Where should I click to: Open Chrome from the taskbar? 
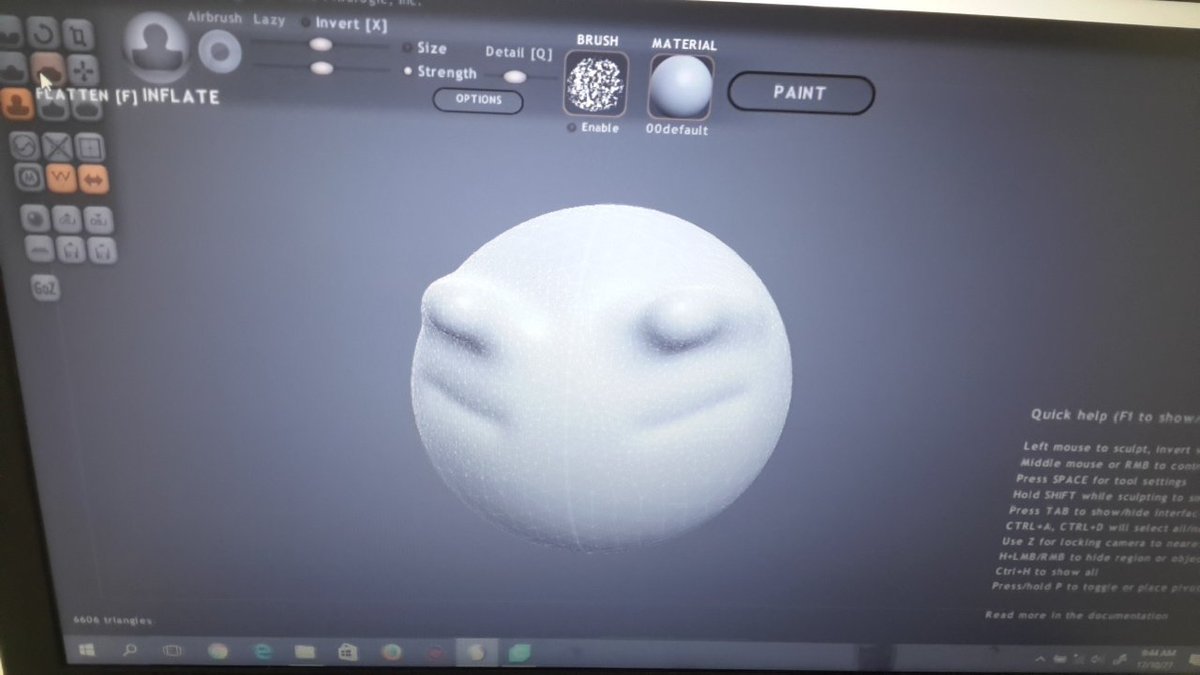pos(217,651)
